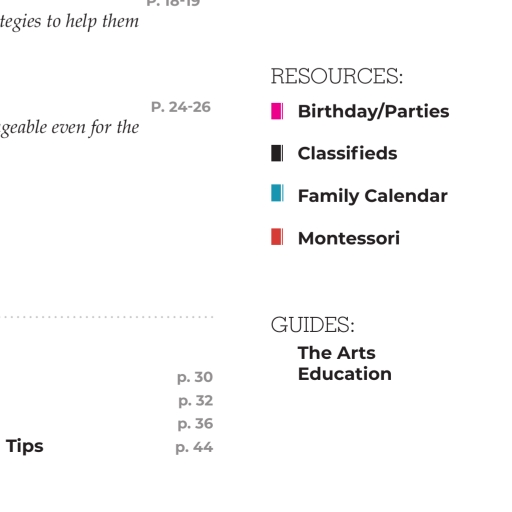
Task: Go to page reference p. 32
Action: 195,401
